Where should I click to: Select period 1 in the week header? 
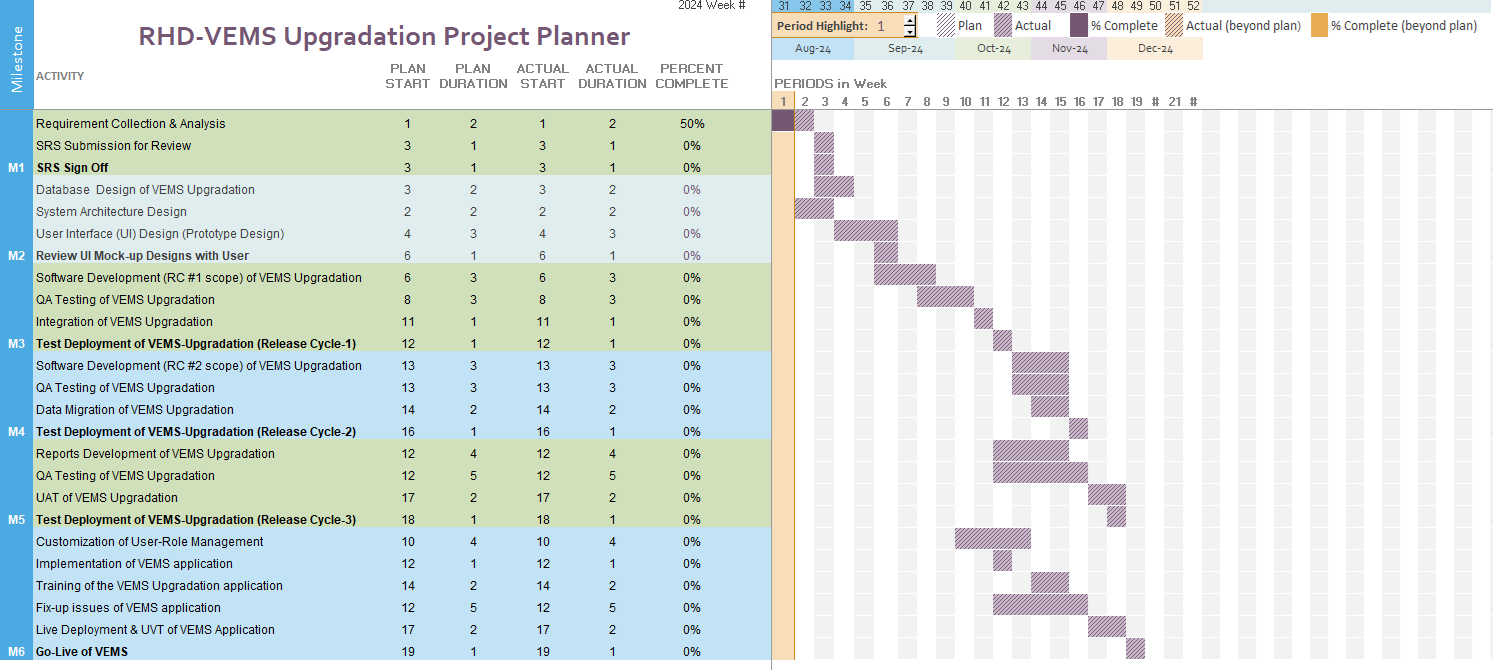click(x=783, y=101)
